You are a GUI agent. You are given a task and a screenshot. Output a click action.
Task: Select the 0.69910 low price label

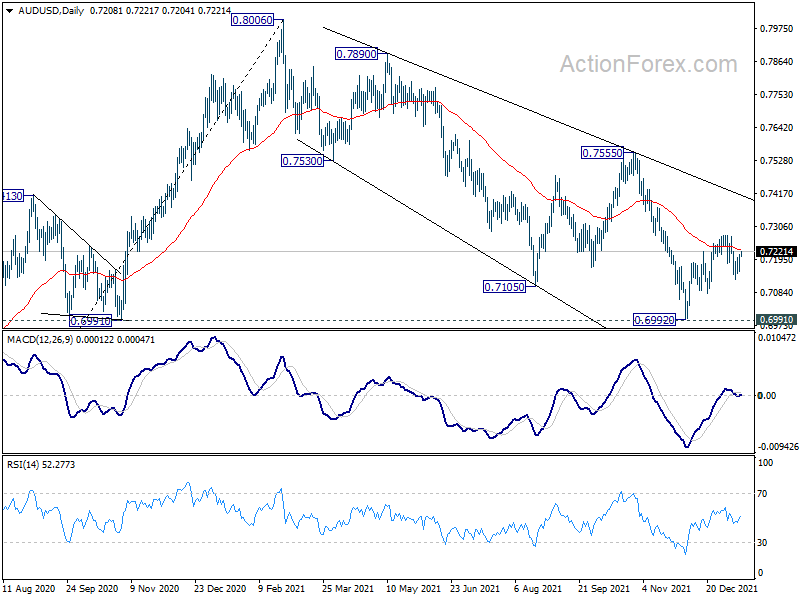click(x=90, y=321)
